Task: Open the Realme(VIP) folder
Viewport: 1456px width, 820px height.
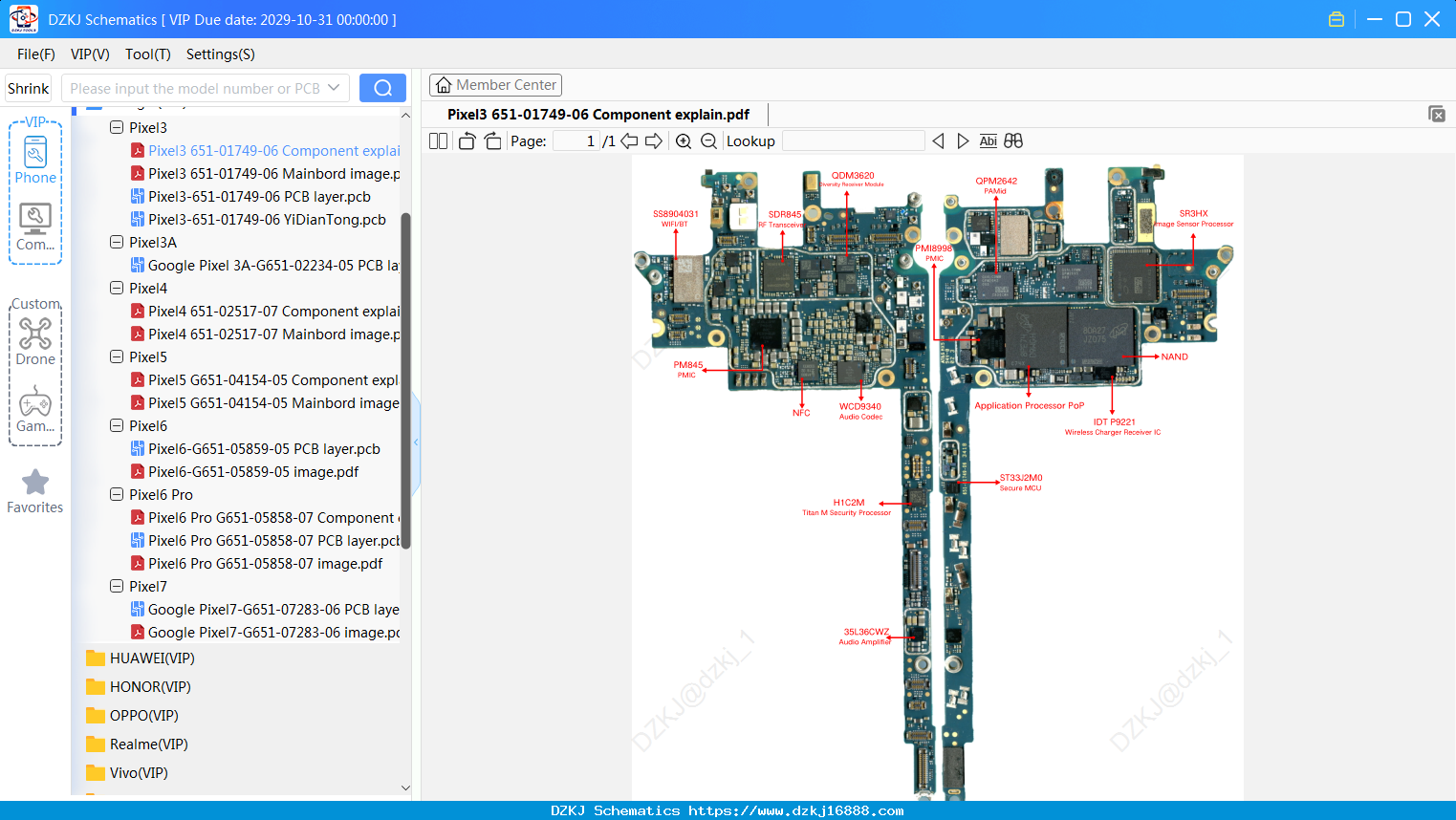Action: (x=137, y=744)
